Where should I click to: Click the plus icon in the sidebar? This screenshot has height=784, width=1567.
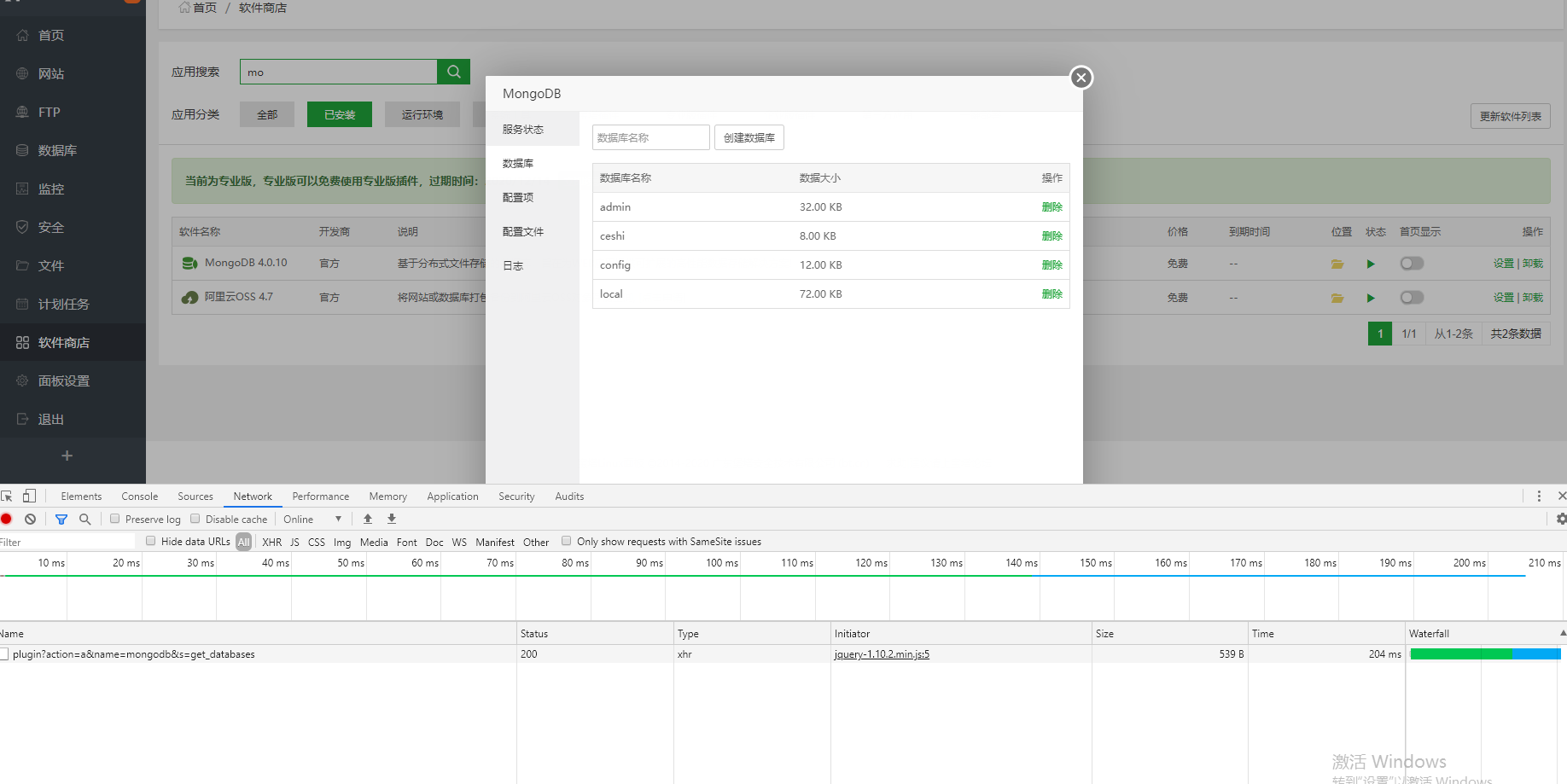pos(67,456)
